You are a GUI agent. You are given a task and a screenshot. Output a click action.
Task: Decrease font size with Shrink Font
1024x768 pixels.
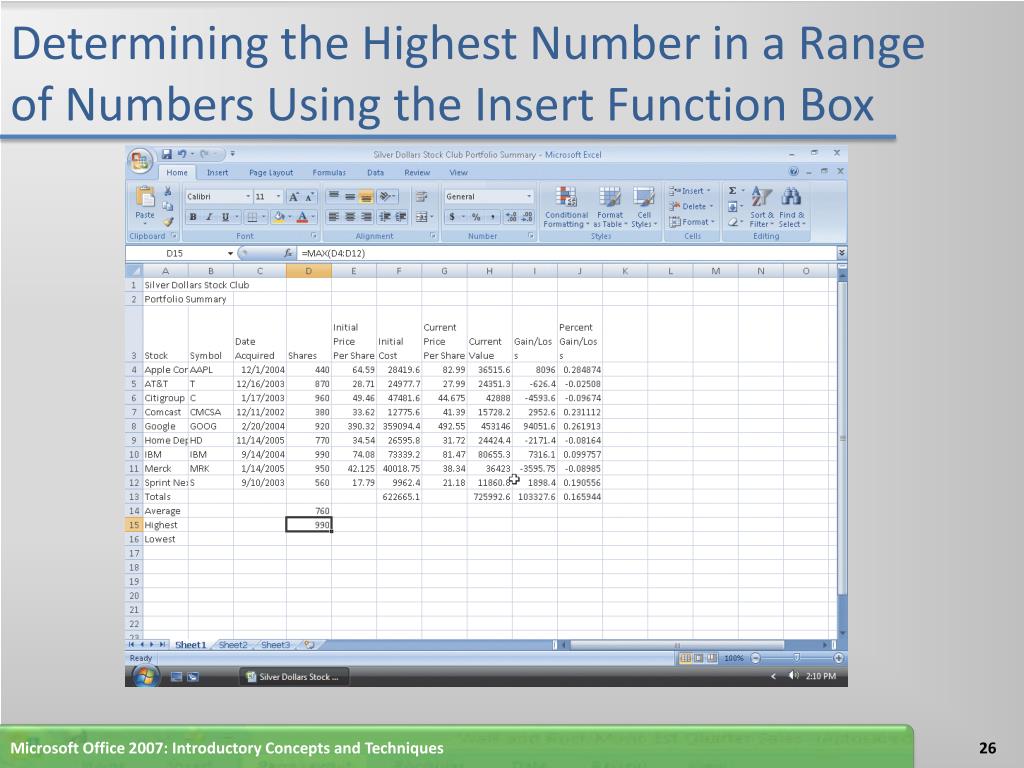click(310, 197)
